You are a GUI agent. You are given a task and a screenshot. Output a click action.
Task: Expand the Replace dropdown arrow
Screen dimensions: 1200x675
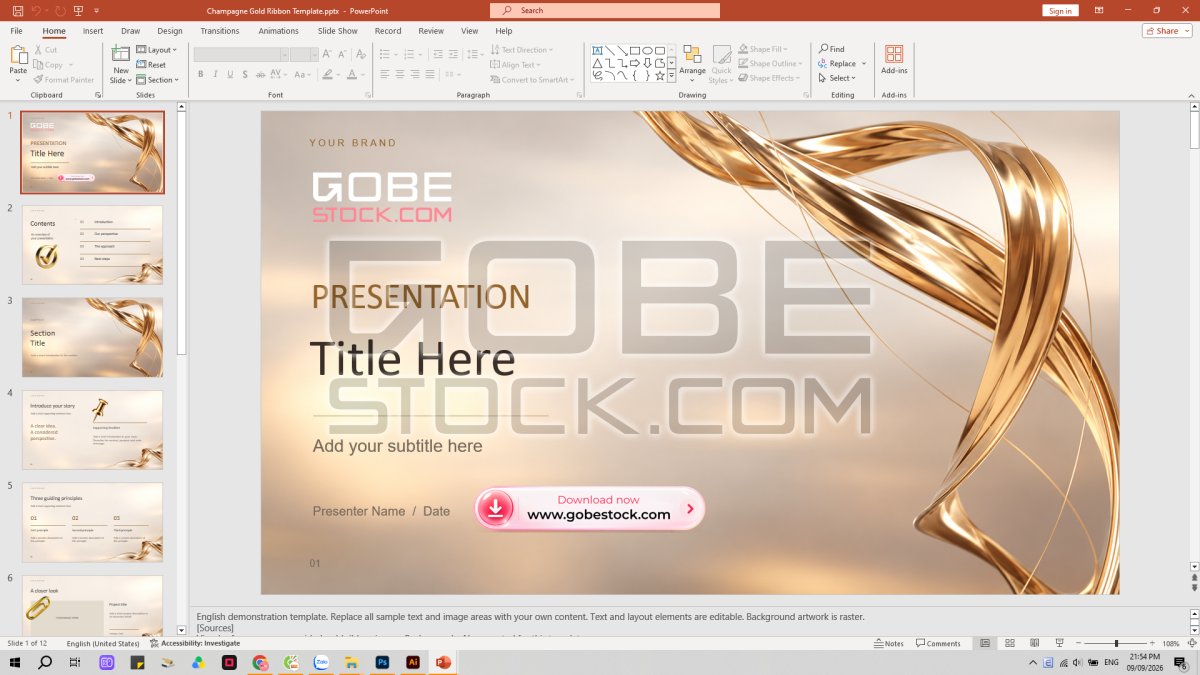[864, 64]
